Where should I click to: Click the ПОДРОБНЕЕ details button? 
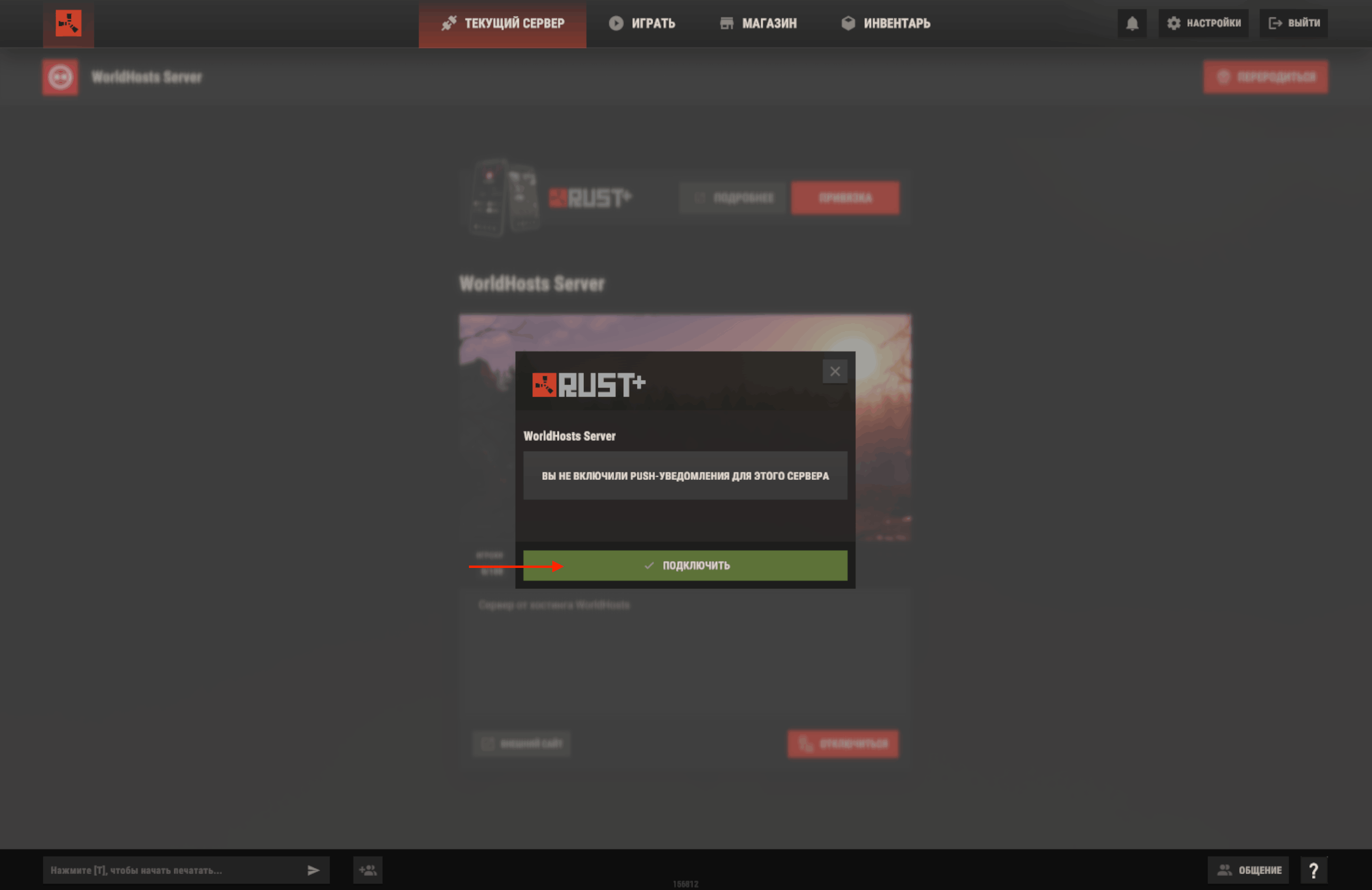(x=732, y=198)
